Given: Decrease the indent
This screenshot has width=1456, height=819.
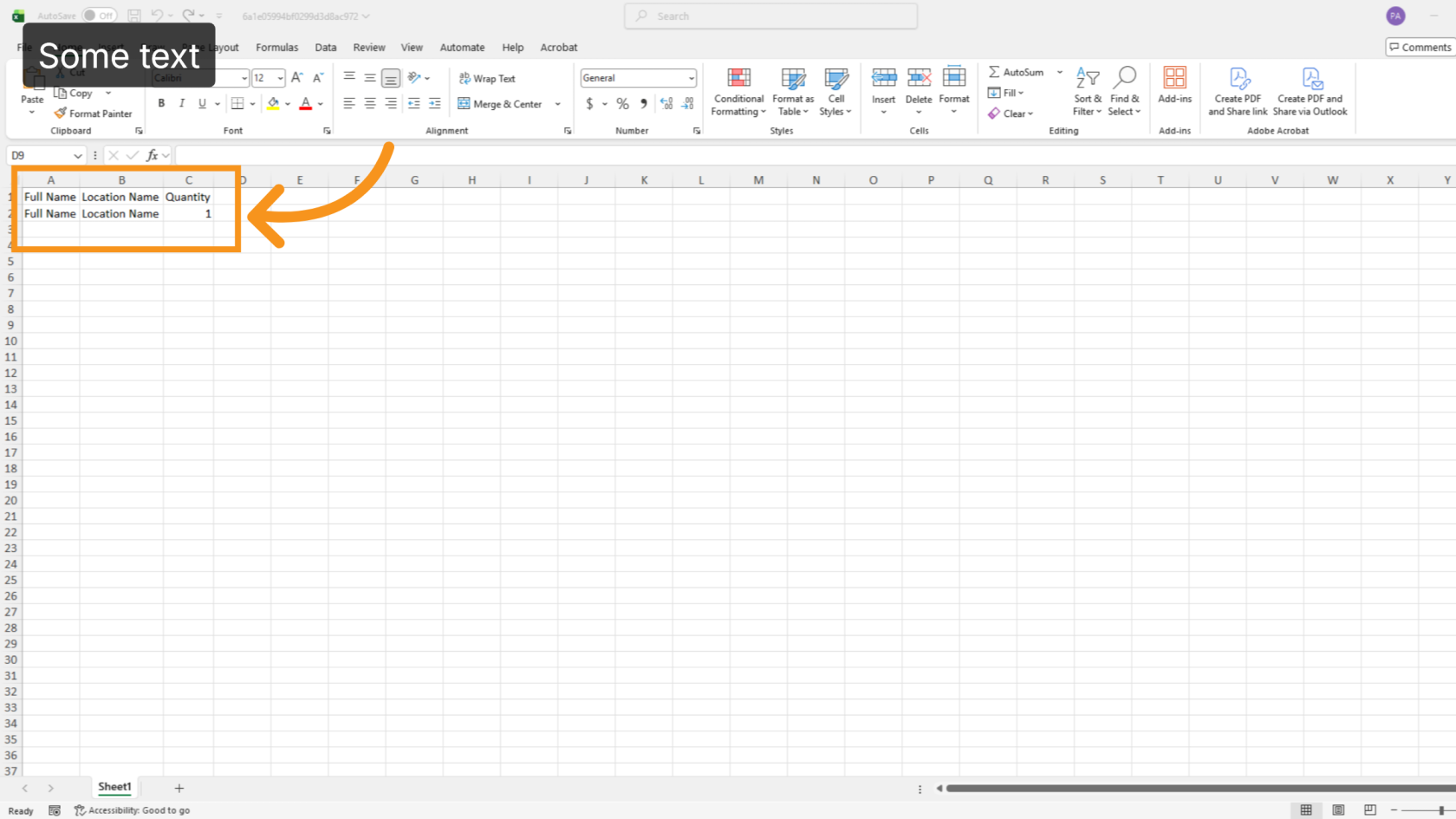Looking at the screenshot, I should pyautogui.click(x=414, y=103).
